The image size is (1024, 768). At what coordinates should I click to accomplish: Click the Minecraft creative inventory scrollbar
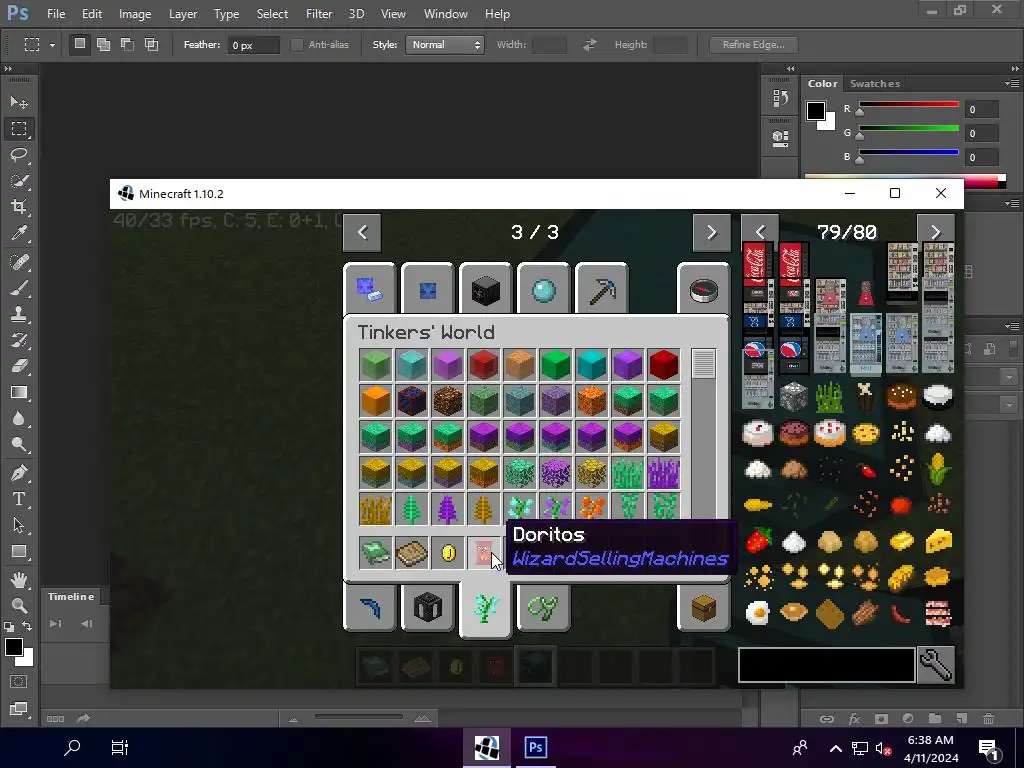click(x=703, y=364)
